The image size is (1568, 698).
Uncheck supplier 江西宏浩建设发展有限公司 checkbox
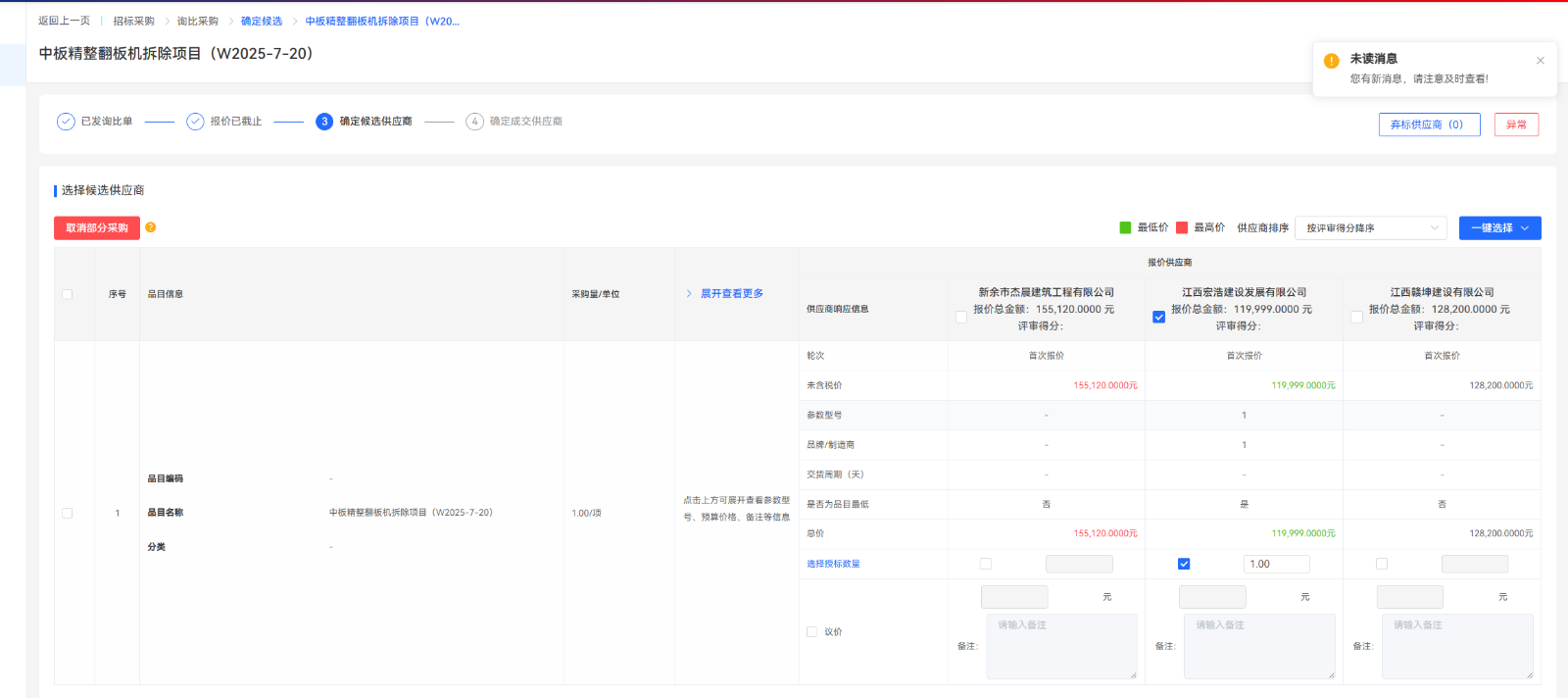tap(1159, 317)
